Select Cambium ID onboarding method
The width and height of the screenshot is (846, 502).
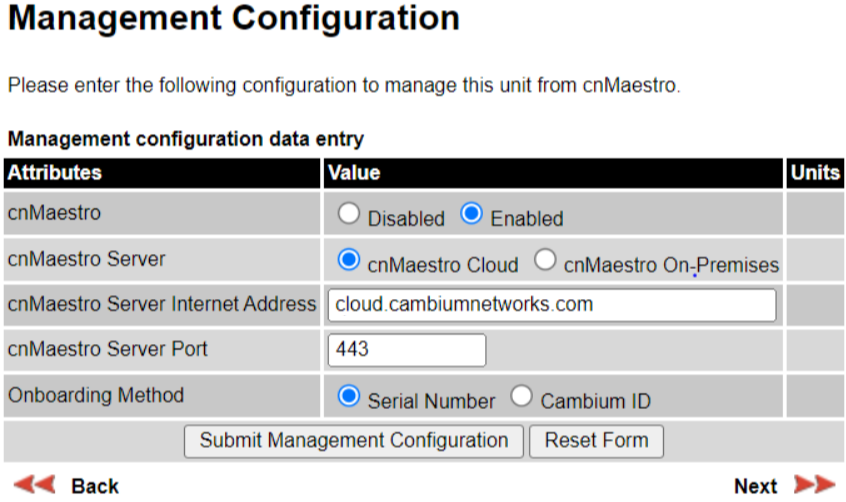coord(521,396)
